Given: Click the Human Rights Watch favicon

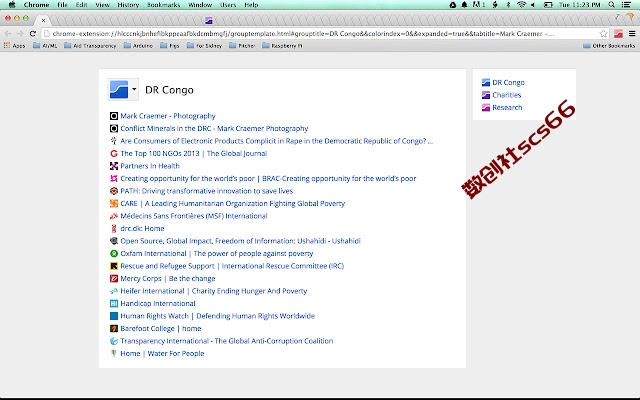Looking at the screenshot, I should (114, 316).
